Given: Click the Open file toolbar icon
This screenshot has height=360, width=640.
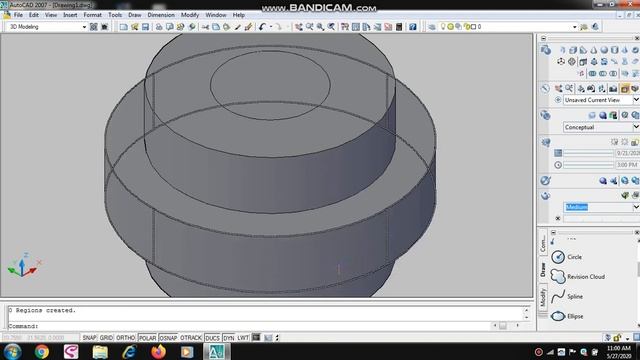Looking at the screenshot, I should pos(135,27).
